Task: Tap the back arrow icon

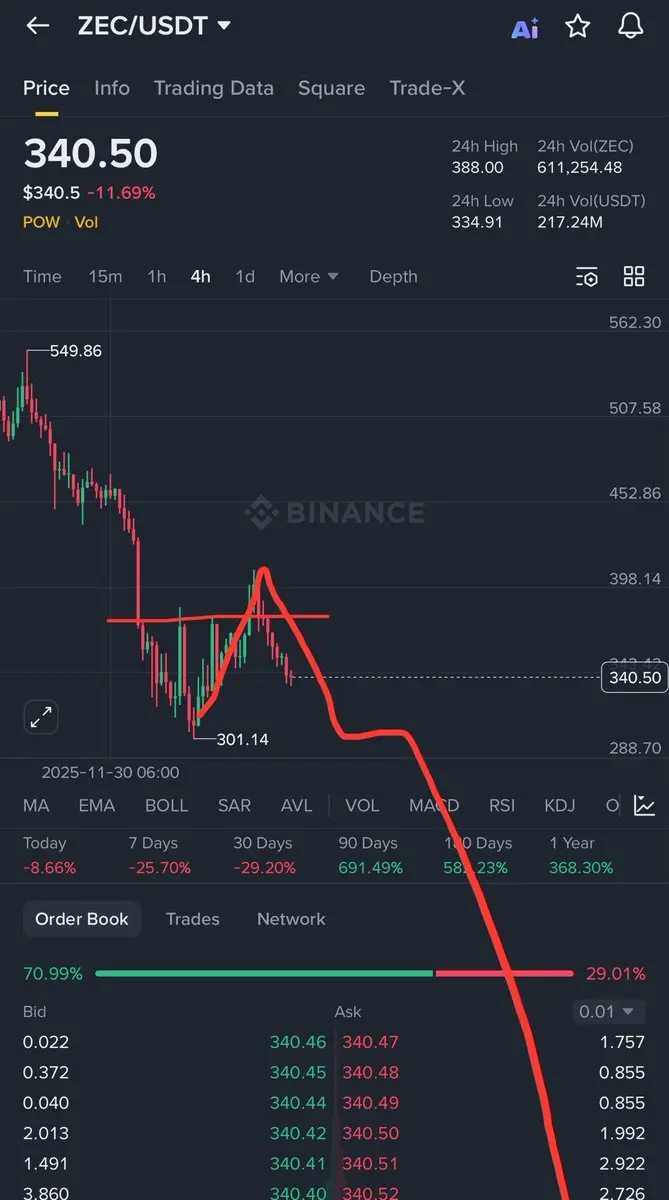Action: click(x=38, y=26)
